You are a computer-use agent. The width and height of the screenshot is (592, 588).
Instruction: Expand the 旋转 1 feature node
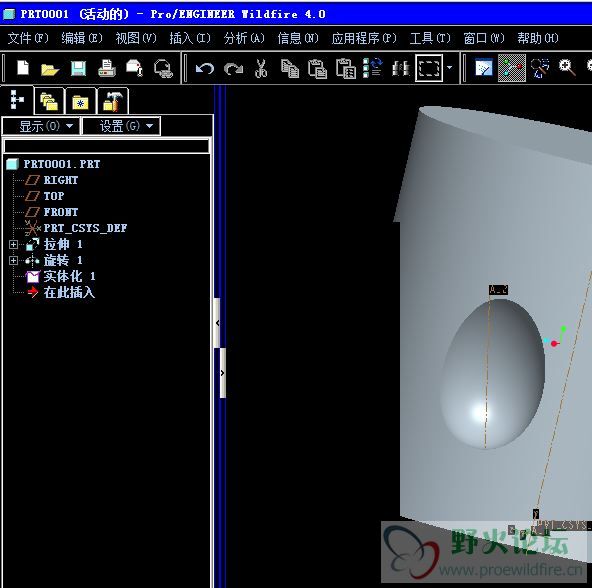[x=13, y=261]
